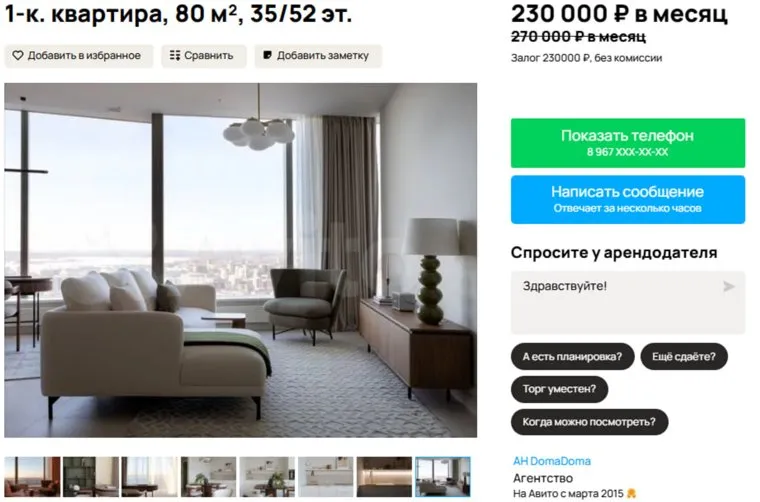Viewport: 760px width, 502px height.
Task: Open the main living room photo
Action: [241, 260]
